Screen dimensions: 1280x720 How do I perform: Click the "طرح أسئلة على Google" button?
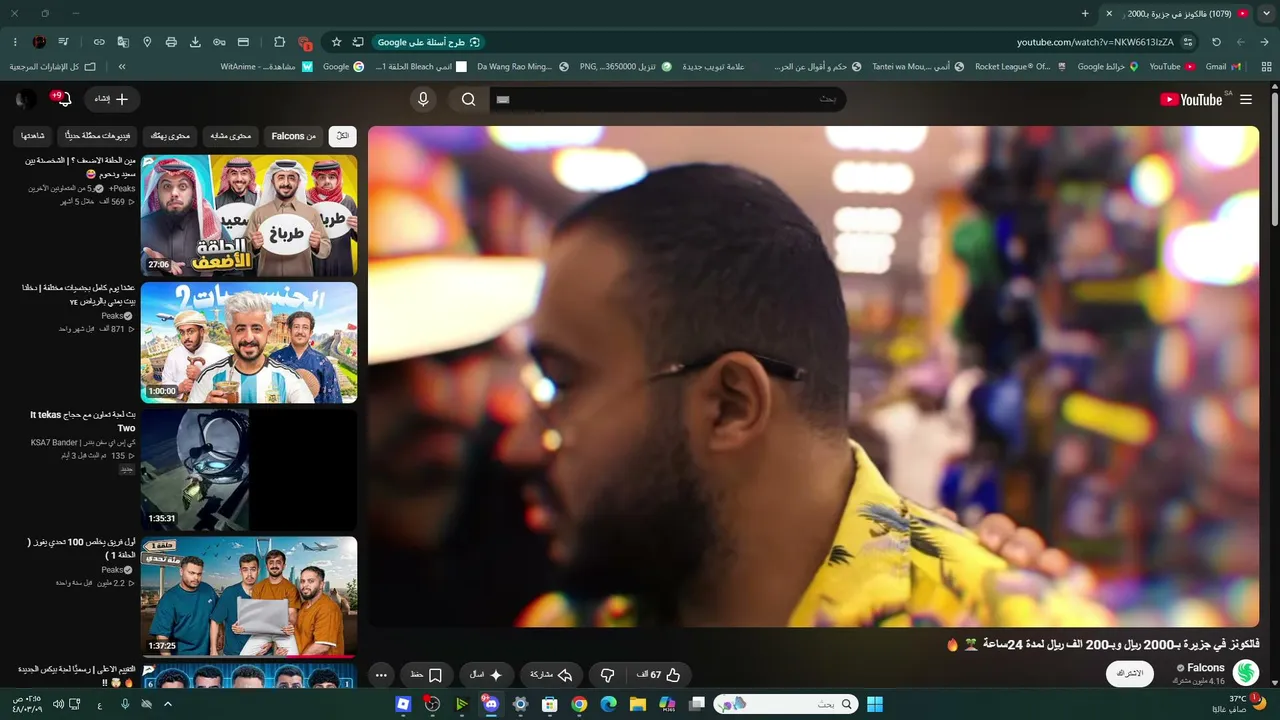pos(429,42)
